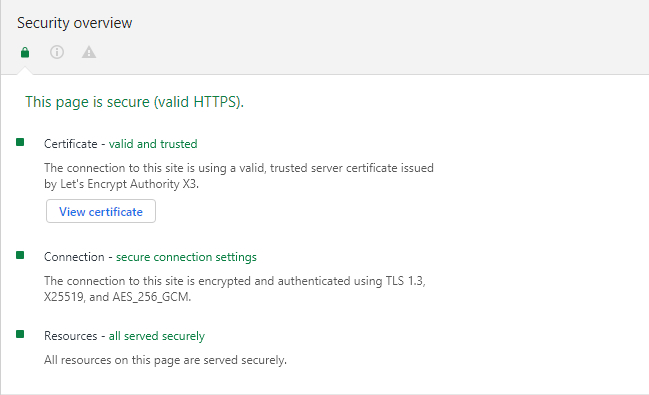Click the 'secure connection settings' status text
This screenshot has width=649, height=395.
186,257
